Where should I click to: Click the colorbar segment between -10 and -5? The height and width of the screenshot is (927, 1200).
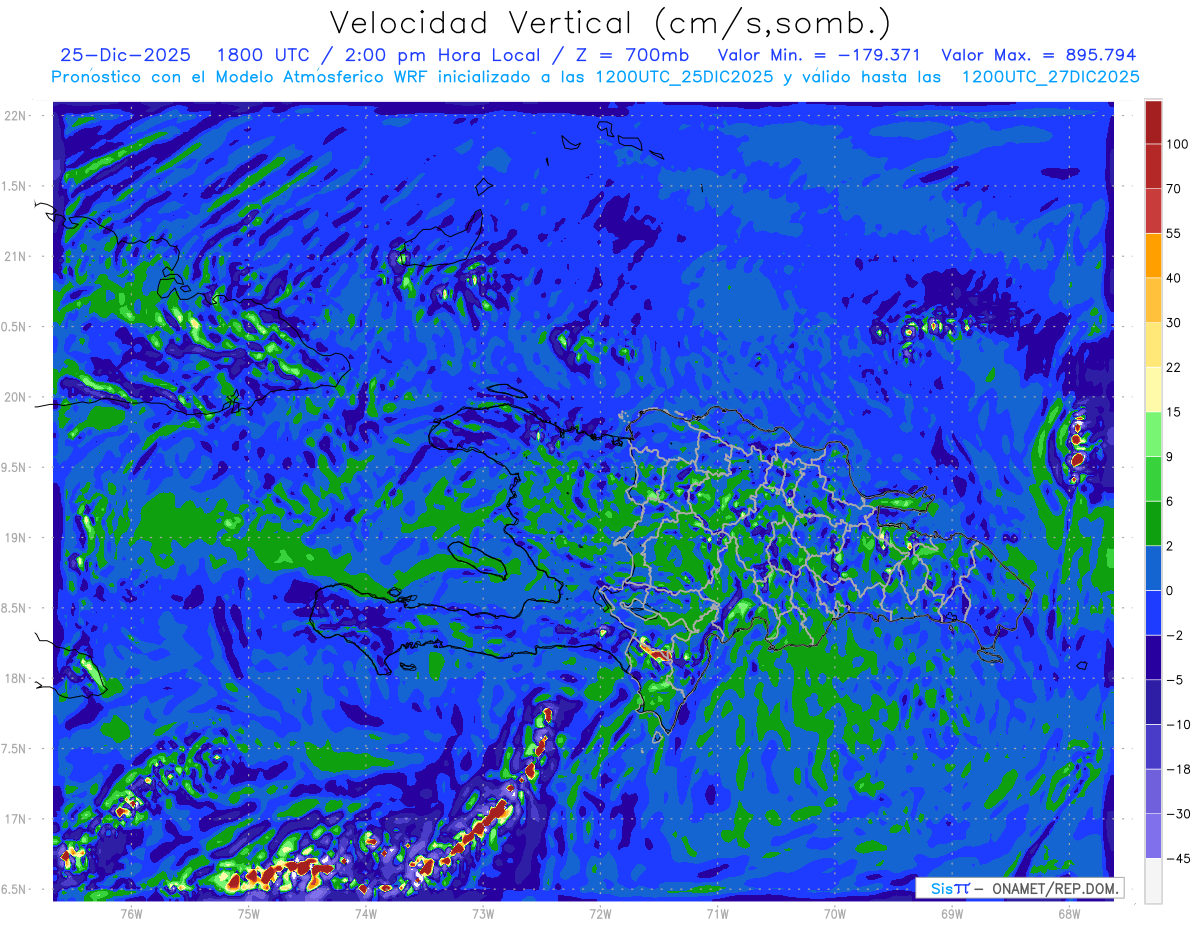[x=1153, y=701]
